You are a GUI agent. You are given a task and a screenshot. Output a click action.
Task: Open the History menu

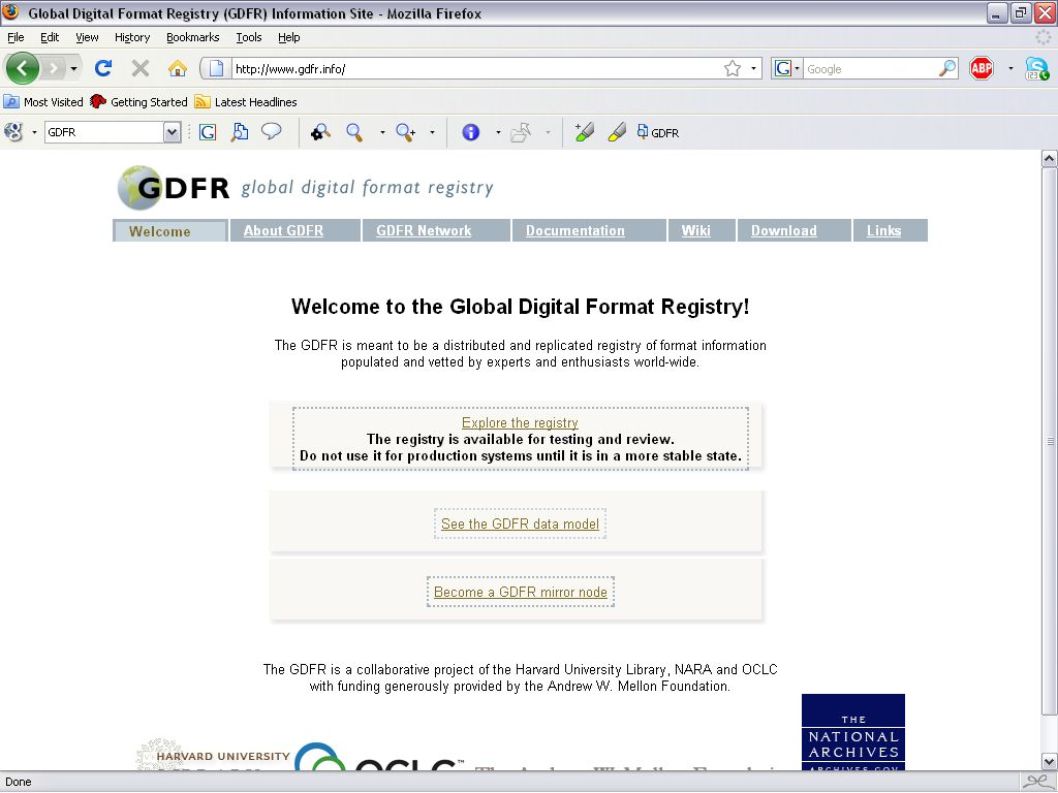(132, 37)
